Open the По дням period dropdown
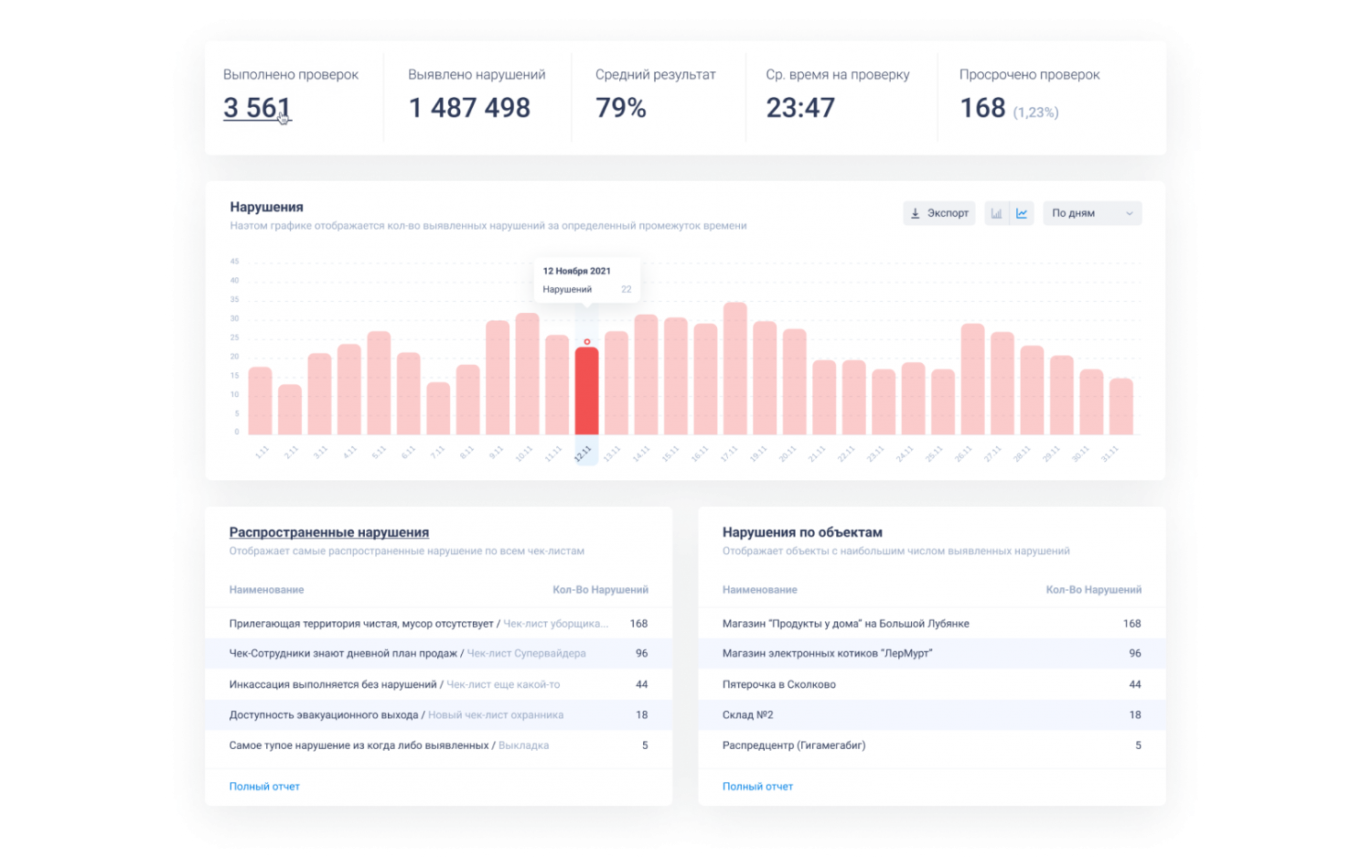The image size is (1372, 868). (x=1092, y=213)
